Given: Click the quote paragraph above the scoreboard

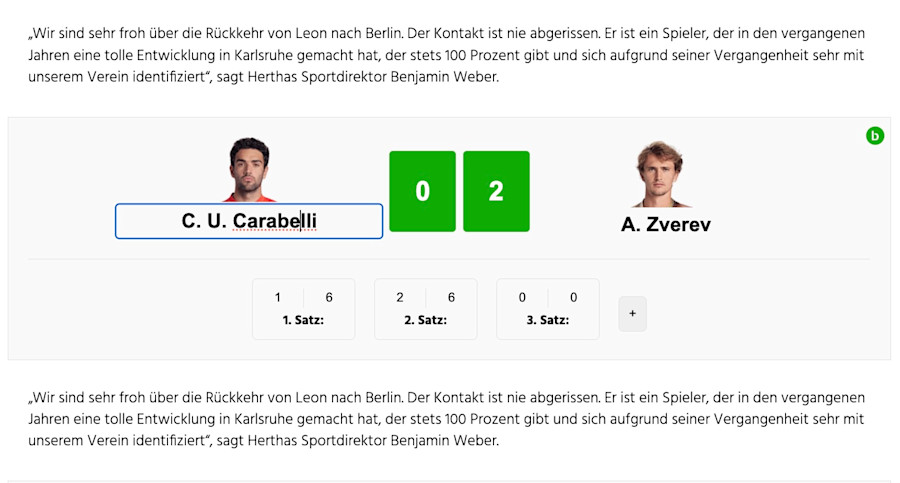Looking at the screenshot, I should coord(446,55).
